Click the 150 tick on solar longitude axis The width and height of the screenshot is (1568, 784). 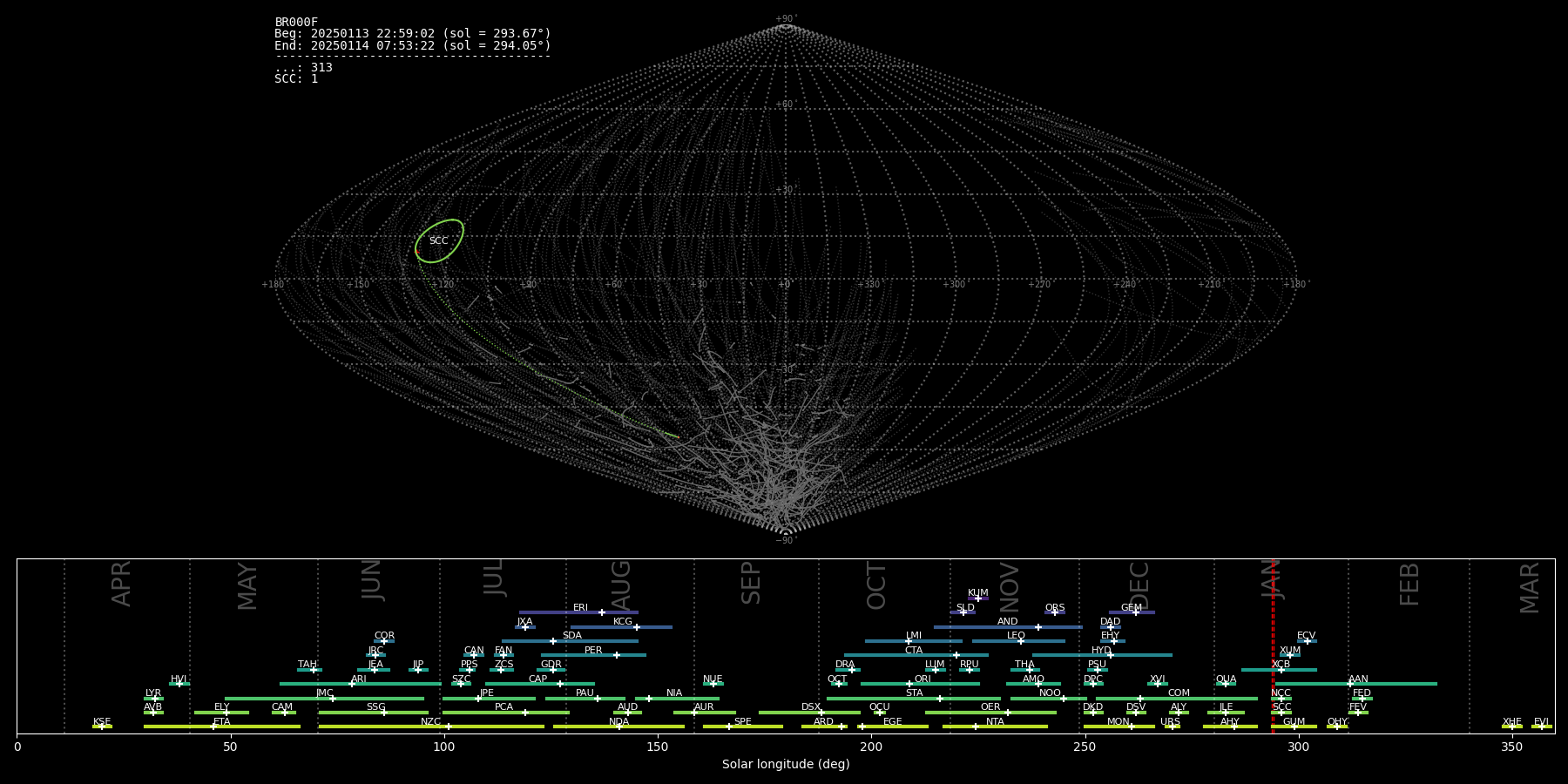pyautogui.click(x=658, y=747)
